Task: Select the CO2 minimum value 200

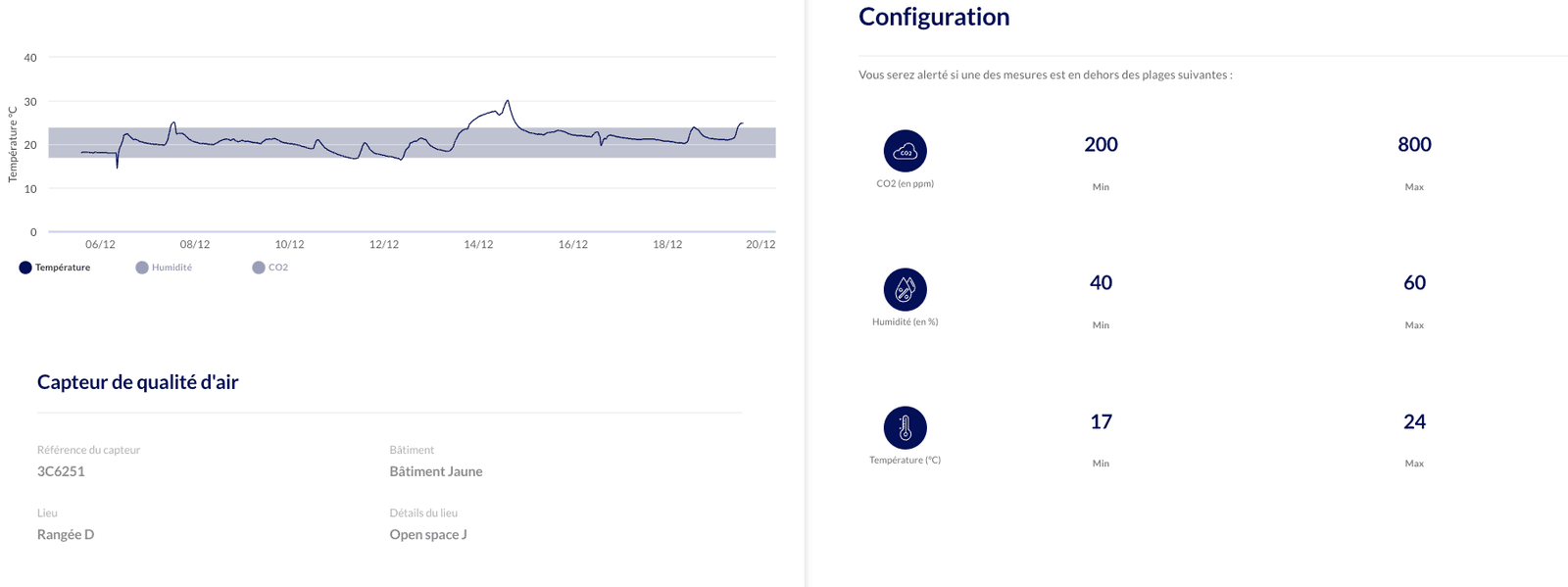Action: 1101,144
